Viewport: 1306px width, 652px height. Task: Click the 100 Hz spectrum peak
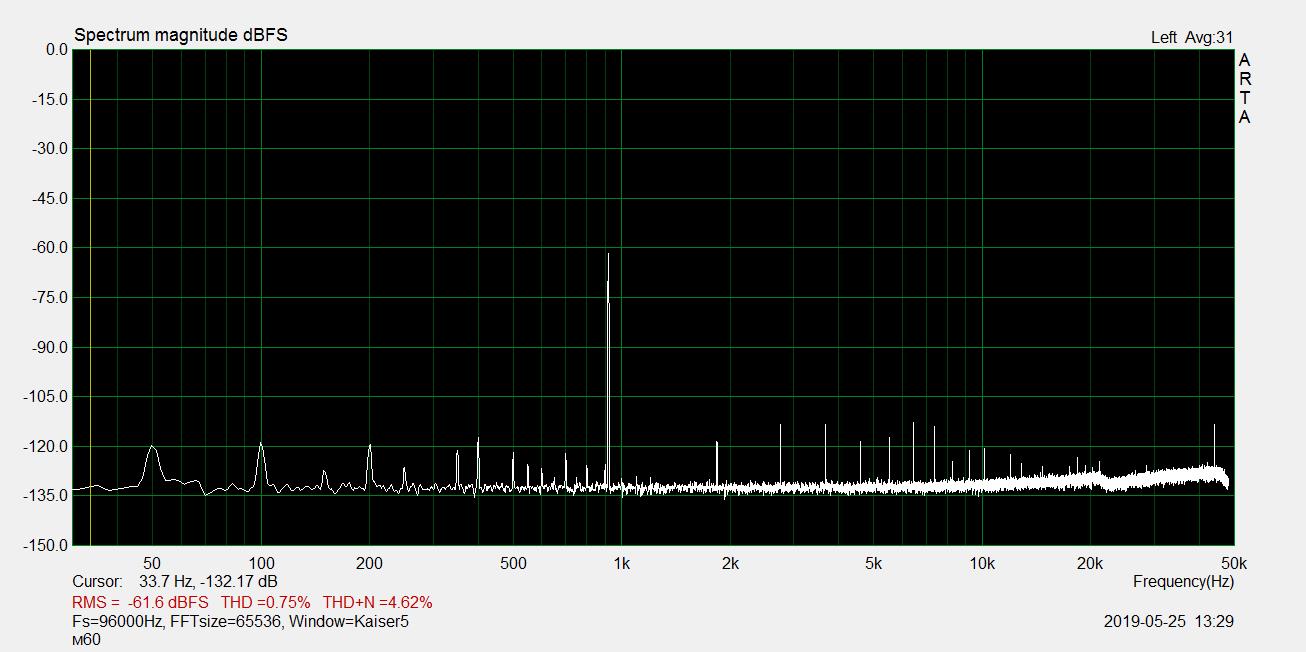(260, 464)
